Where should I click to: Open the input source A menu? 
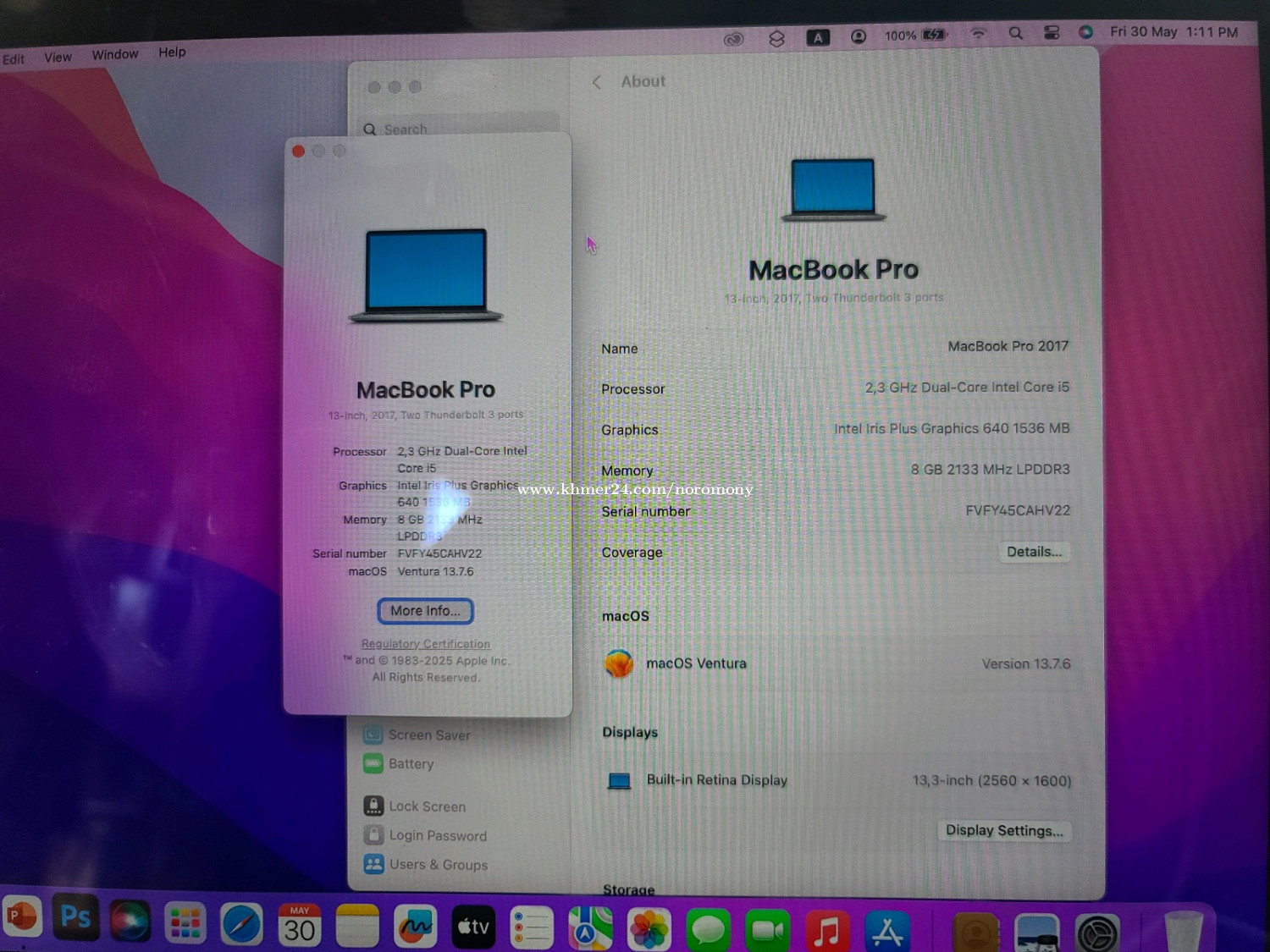click(818, 37)
